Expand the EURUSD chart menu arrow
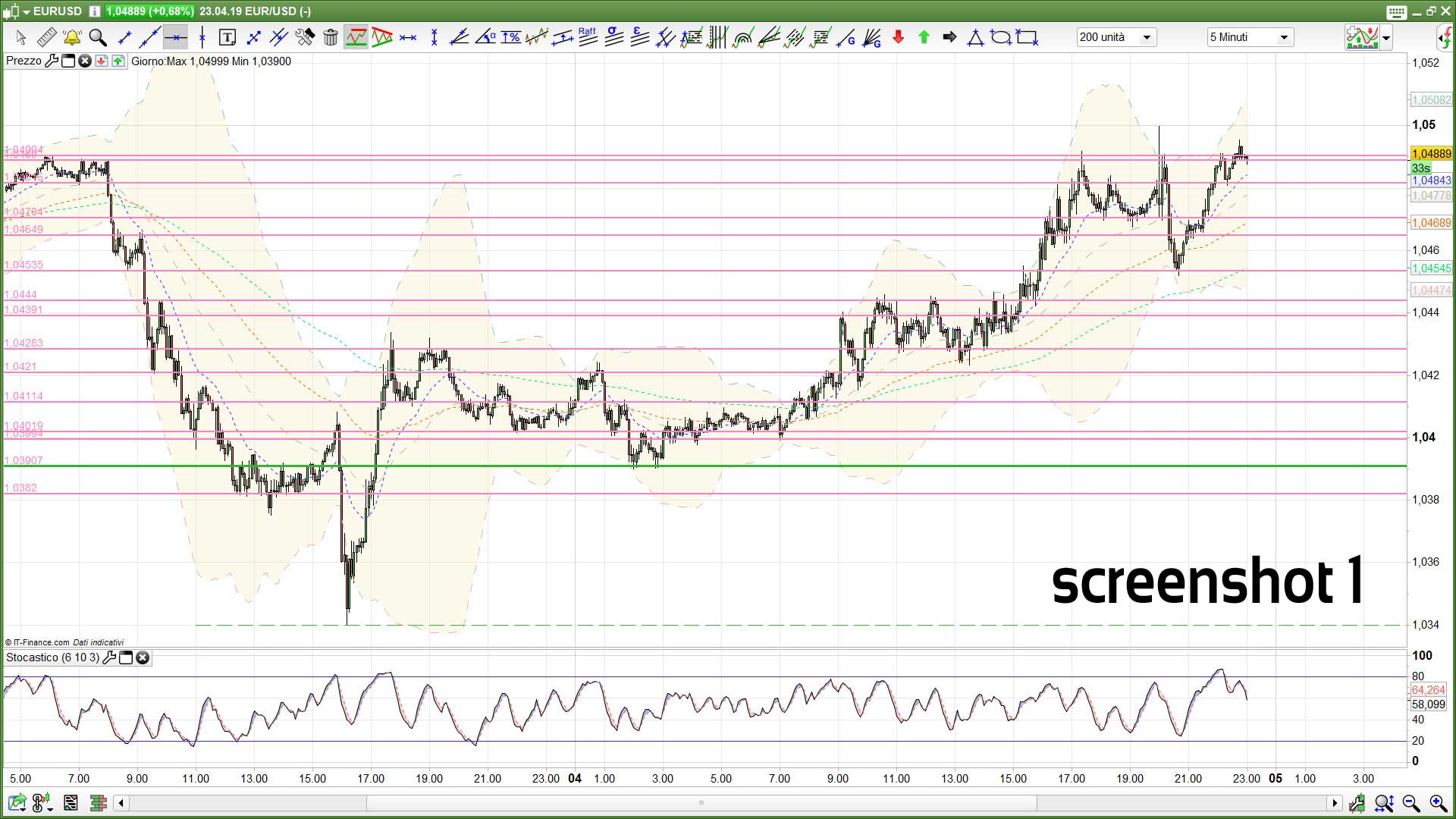Viewport: 1456px width, 819px height. (27, 11)
